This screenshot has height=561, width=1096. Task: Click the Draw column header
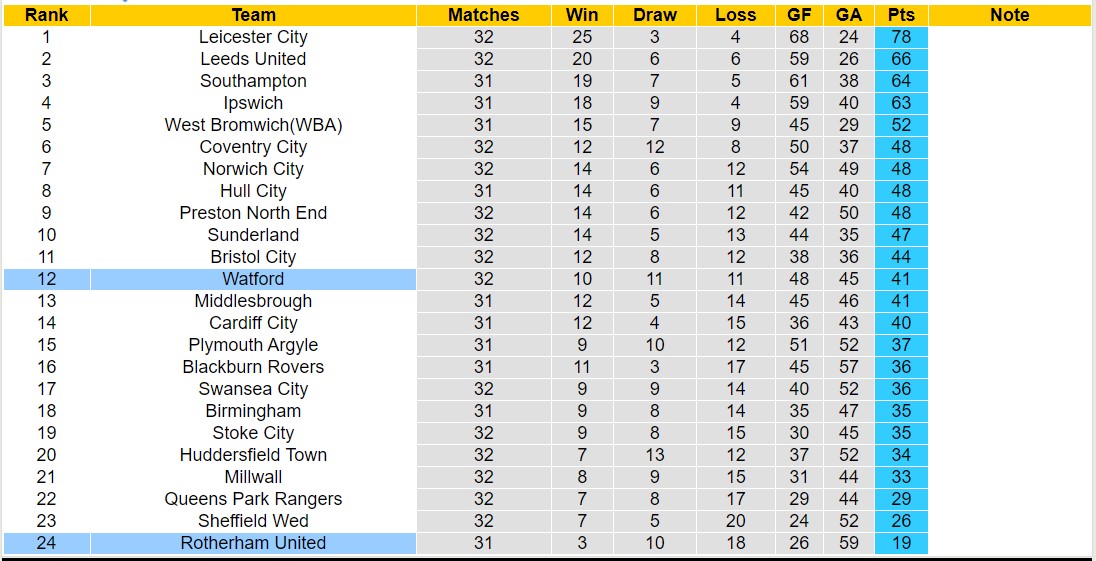click(x=655, y=15)
